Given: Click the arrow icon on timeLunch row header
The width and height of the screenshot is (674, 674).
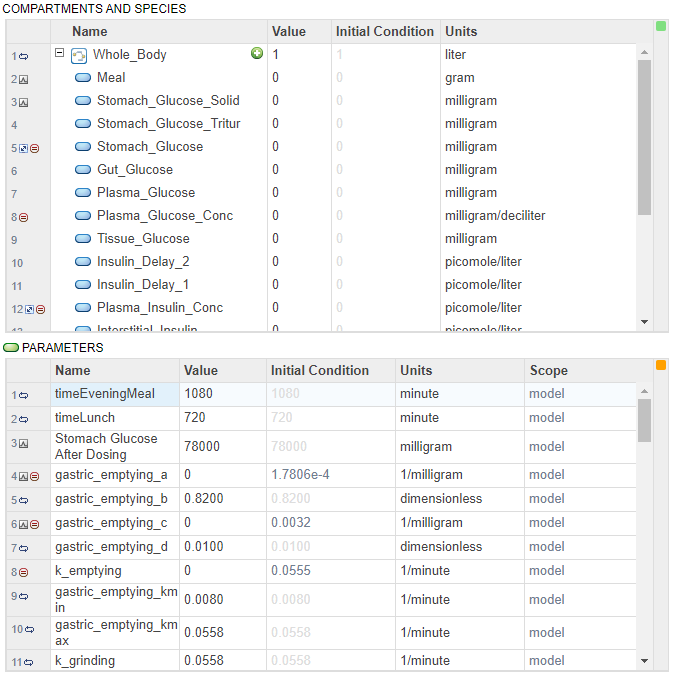Looking at the screenshot, I should tap(24, 420).
